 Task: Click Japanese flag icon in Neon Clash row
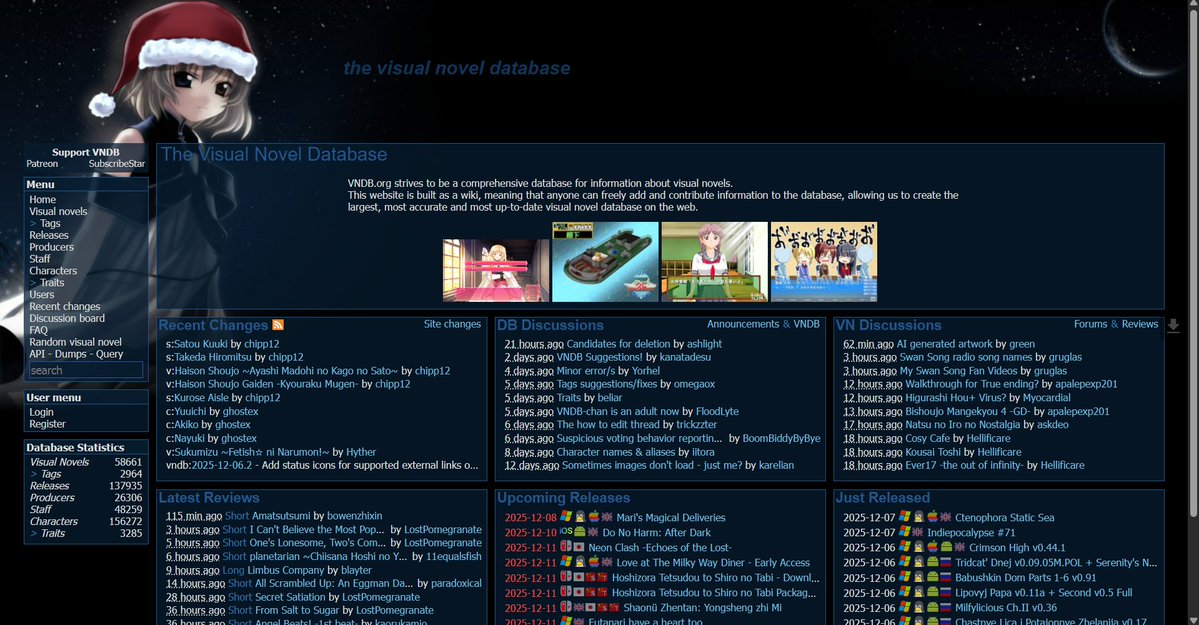pos(579,548)
